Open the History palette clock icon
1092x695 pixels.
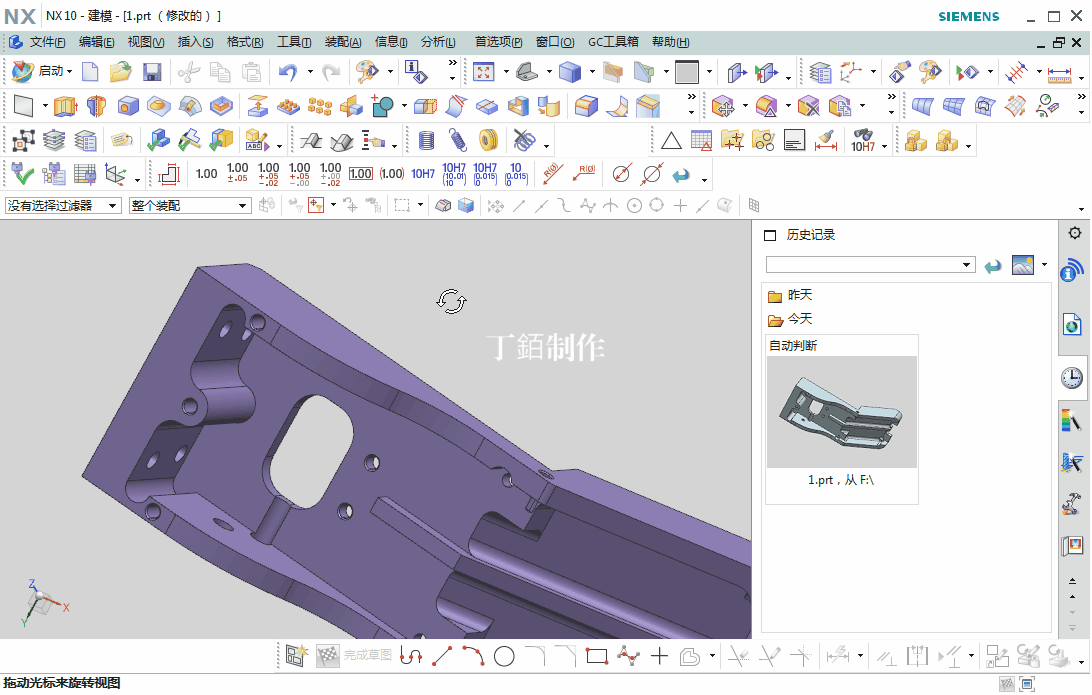[1071, 378]
